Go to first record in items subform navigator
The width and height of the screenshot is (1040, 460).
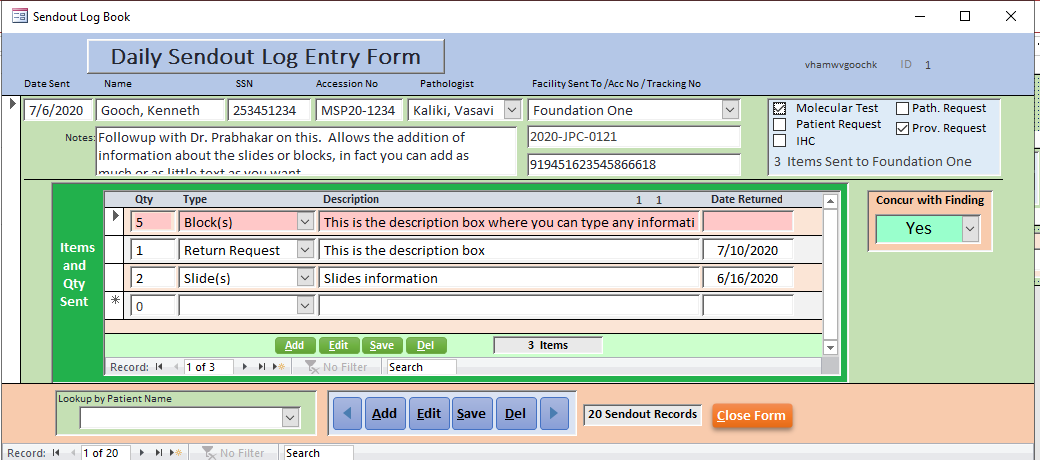(159, 367)
